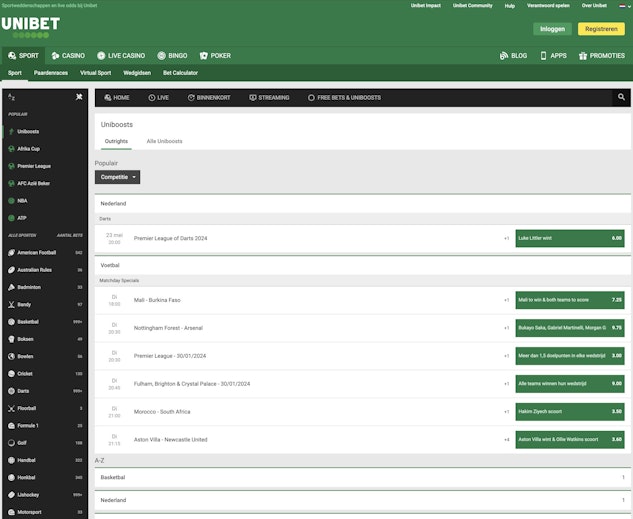Pick Mali to win & both teams score
The image size is (633, 519).
570,300
